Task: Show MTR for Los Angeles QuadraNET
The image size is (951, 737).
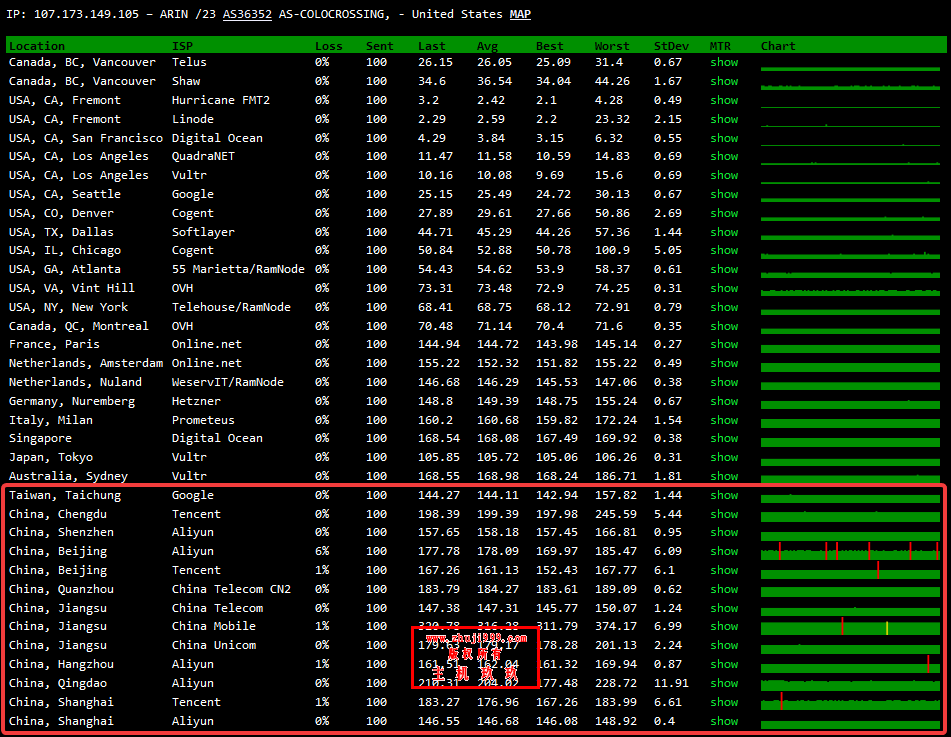Action: point(724,156)
